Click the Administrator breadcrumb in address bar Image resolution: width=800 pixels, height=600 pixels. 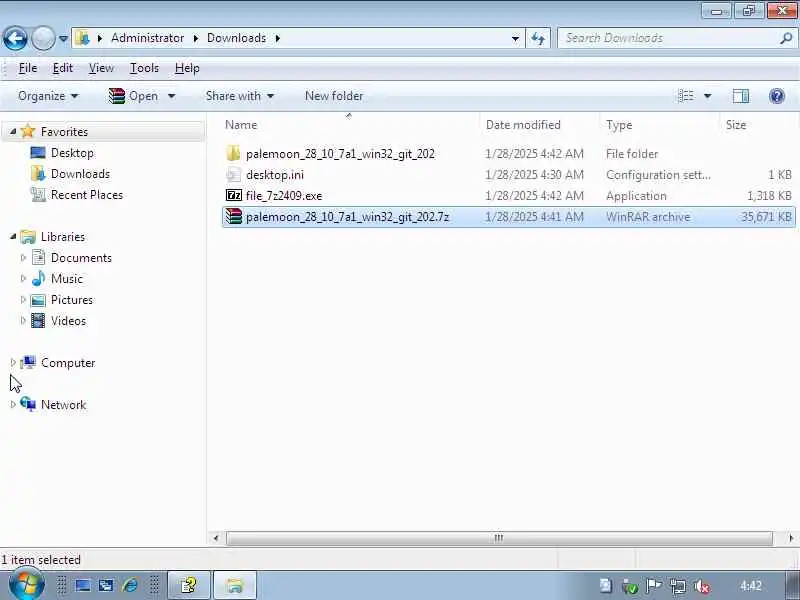tap(147, 38)
